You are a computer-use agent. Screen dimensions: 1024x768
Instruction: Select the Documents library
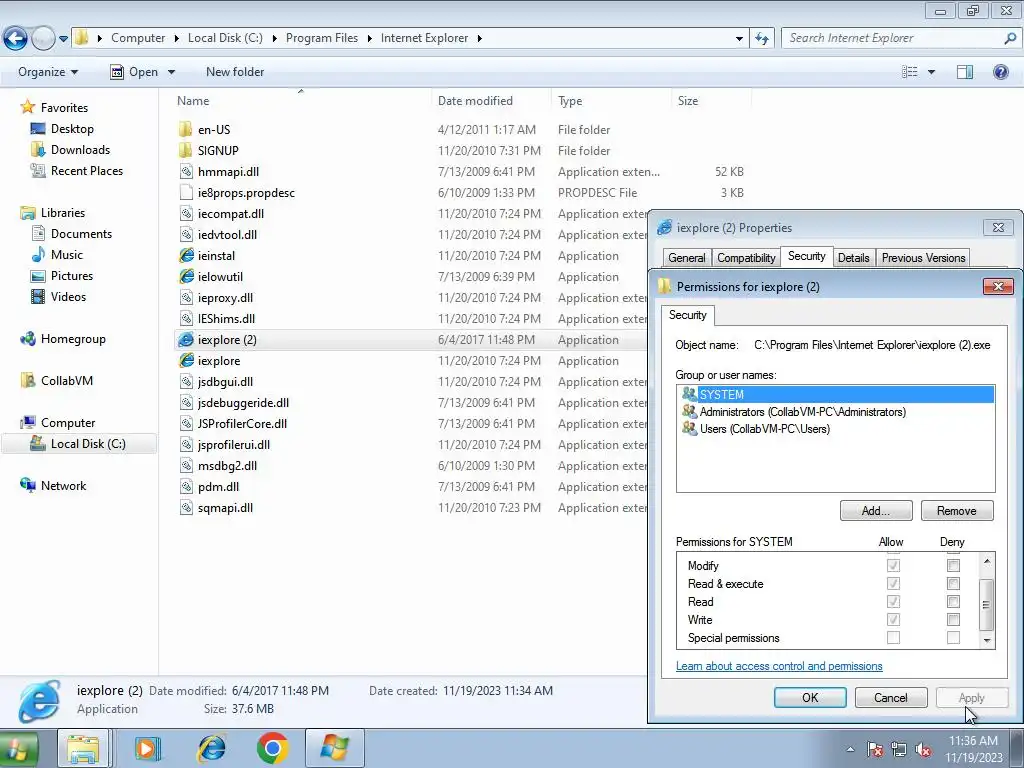[81, 234]
